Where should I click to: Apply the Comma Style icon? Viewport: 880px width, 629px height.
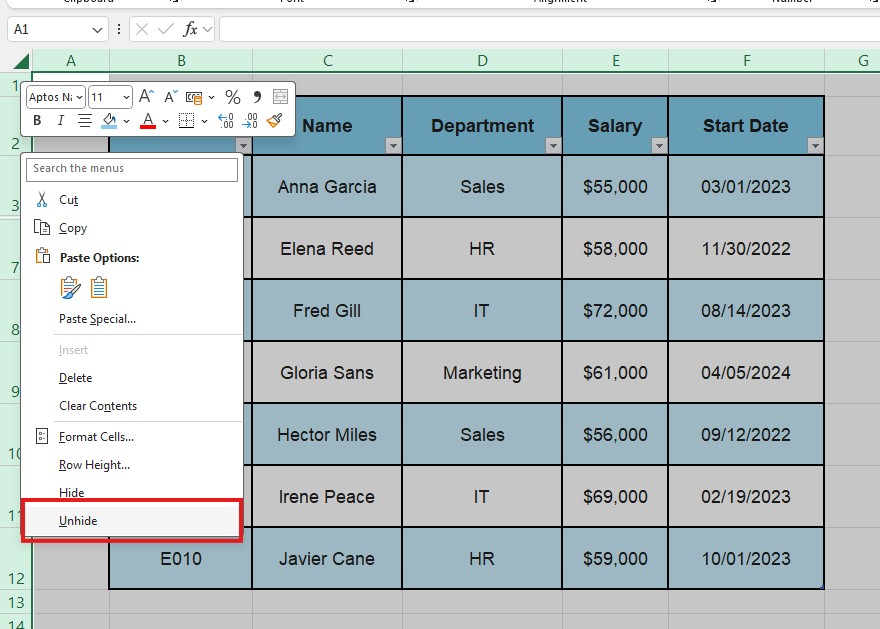tap(257, 96)
